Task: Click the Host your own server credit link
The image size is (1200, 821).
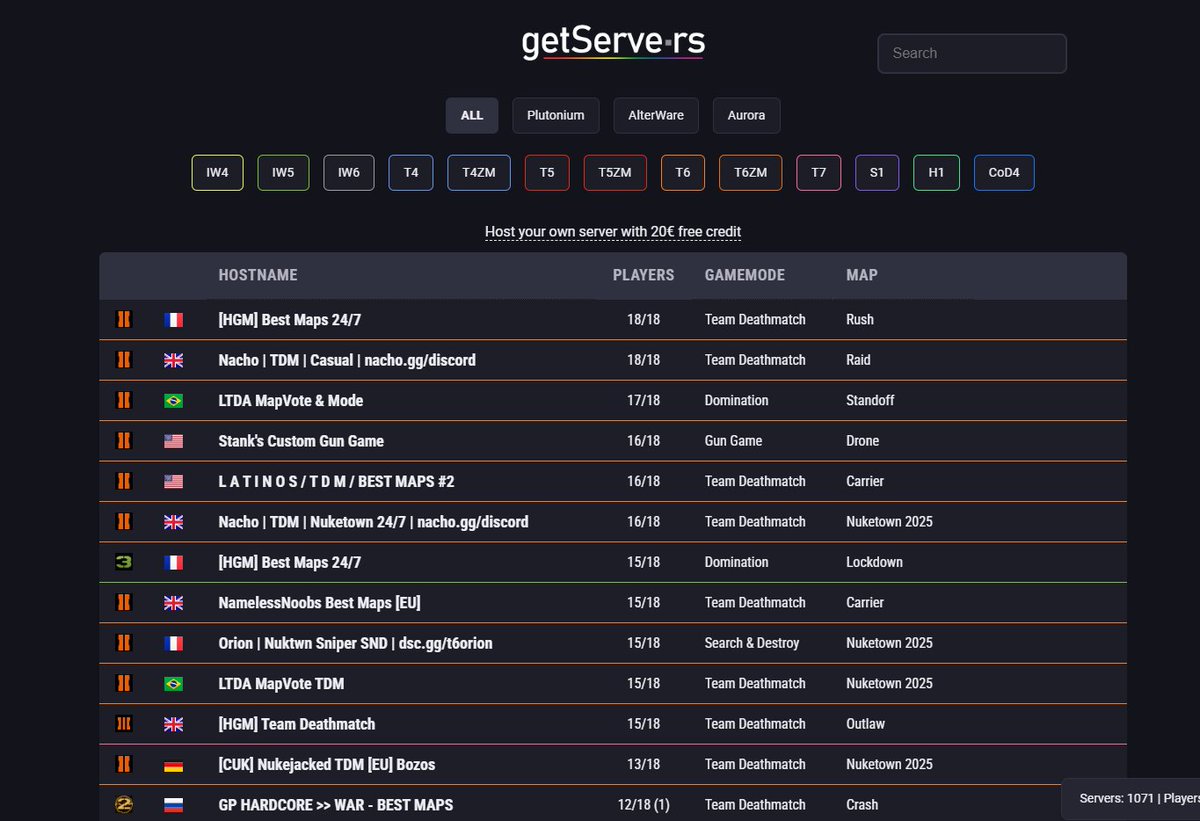Action: (x=612, y=231)
